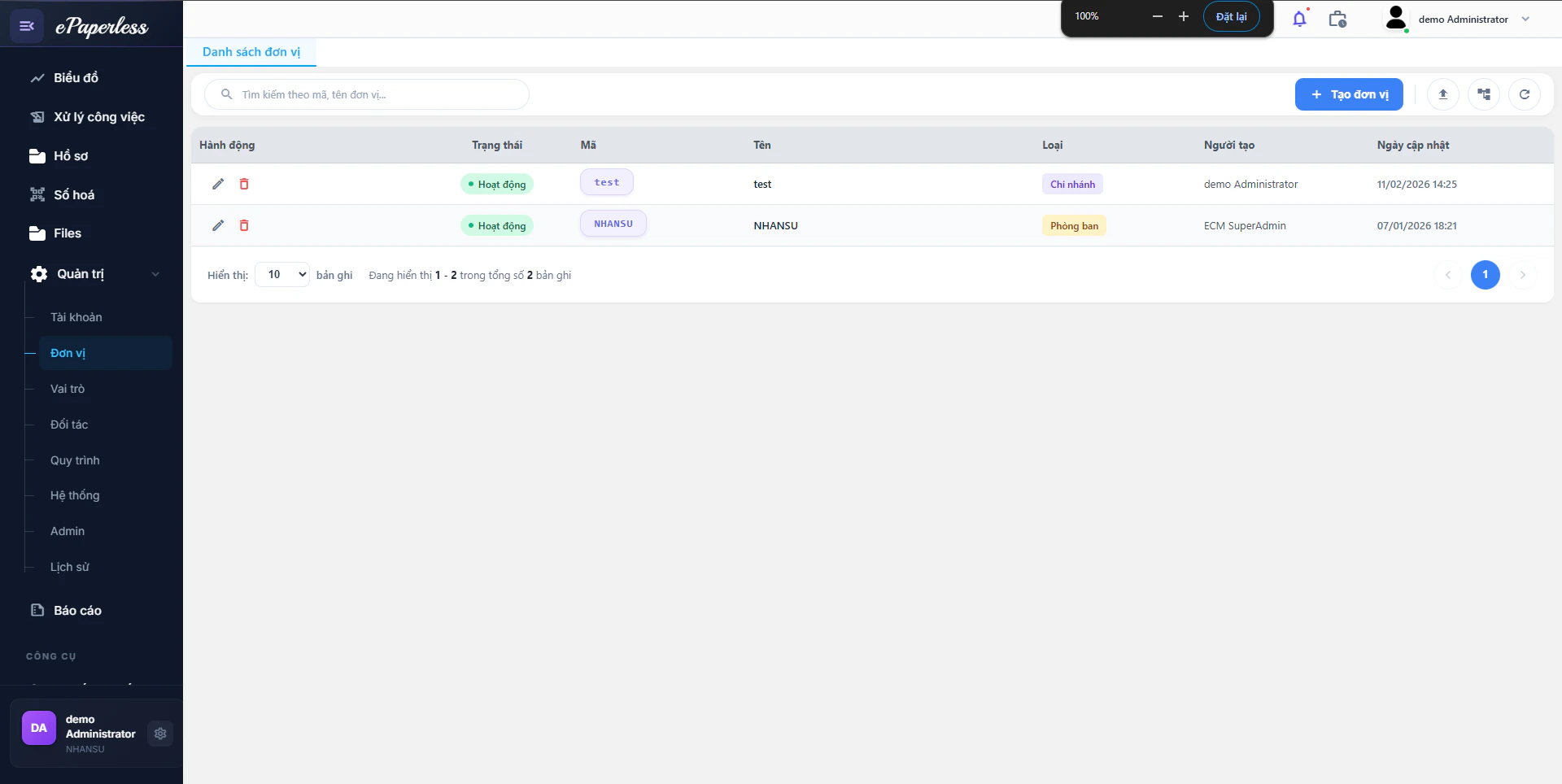Click the date 07/01/2026 18:21
The width and height of the screenshot is (1562, 784).
(x=1416, y=226)
